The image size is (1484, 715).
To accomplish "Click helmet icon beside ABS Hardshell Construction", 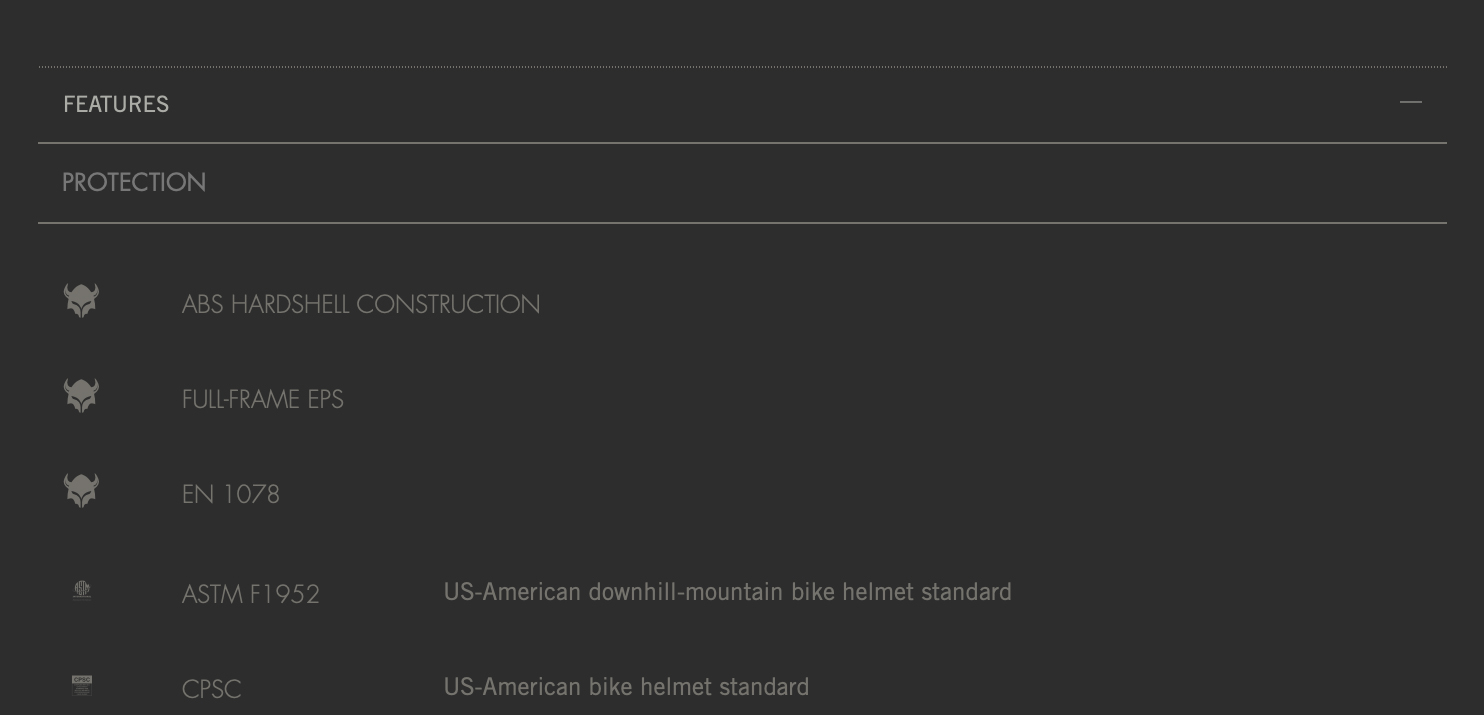I will click(81, 300).
